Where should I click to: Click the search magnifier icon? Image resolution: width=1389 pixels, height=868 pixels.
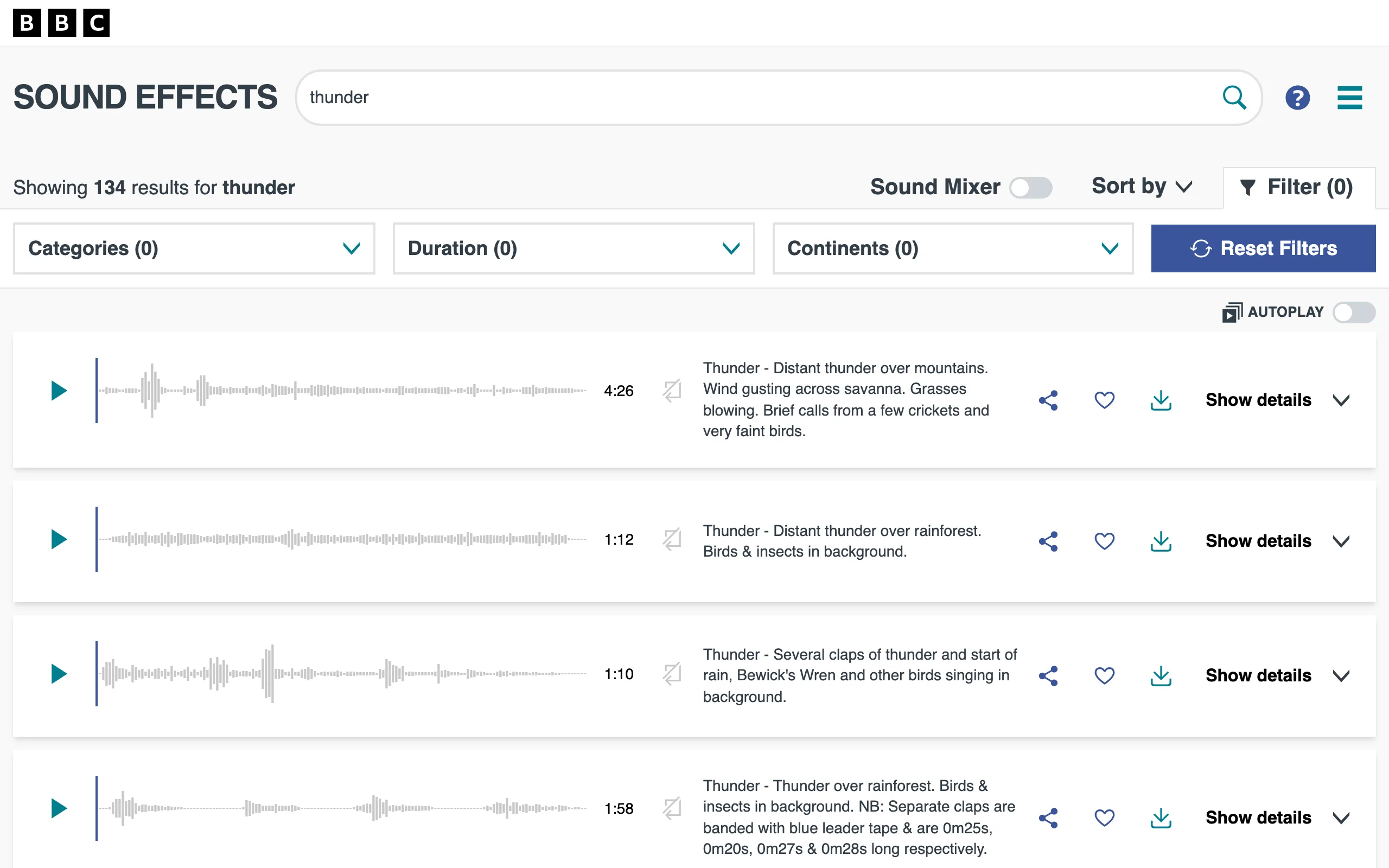[x=1234, y=98]
